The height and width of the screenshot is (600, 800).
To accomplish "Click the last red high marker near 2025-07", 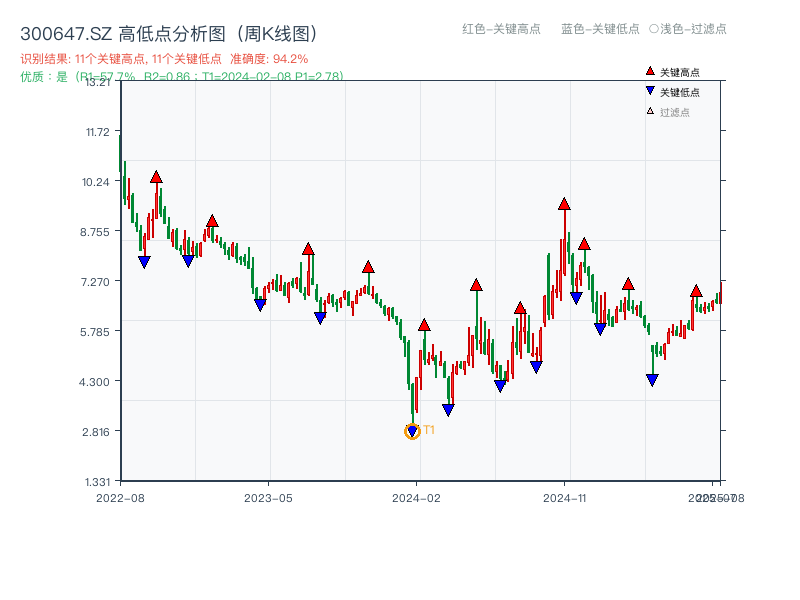I will tap(696, 291).
